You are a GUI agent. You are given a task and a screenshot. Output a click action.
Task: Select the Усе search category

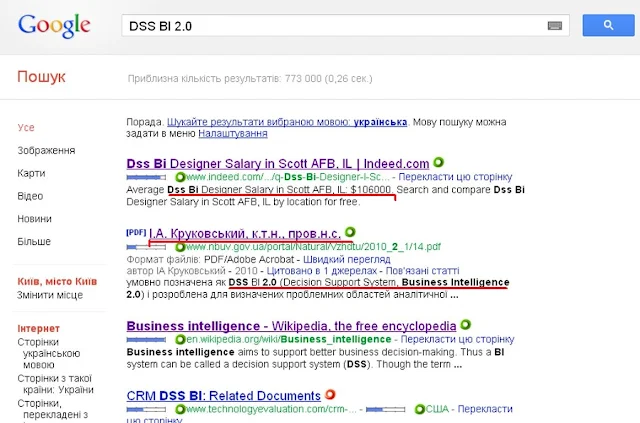[x=26, y=127]
